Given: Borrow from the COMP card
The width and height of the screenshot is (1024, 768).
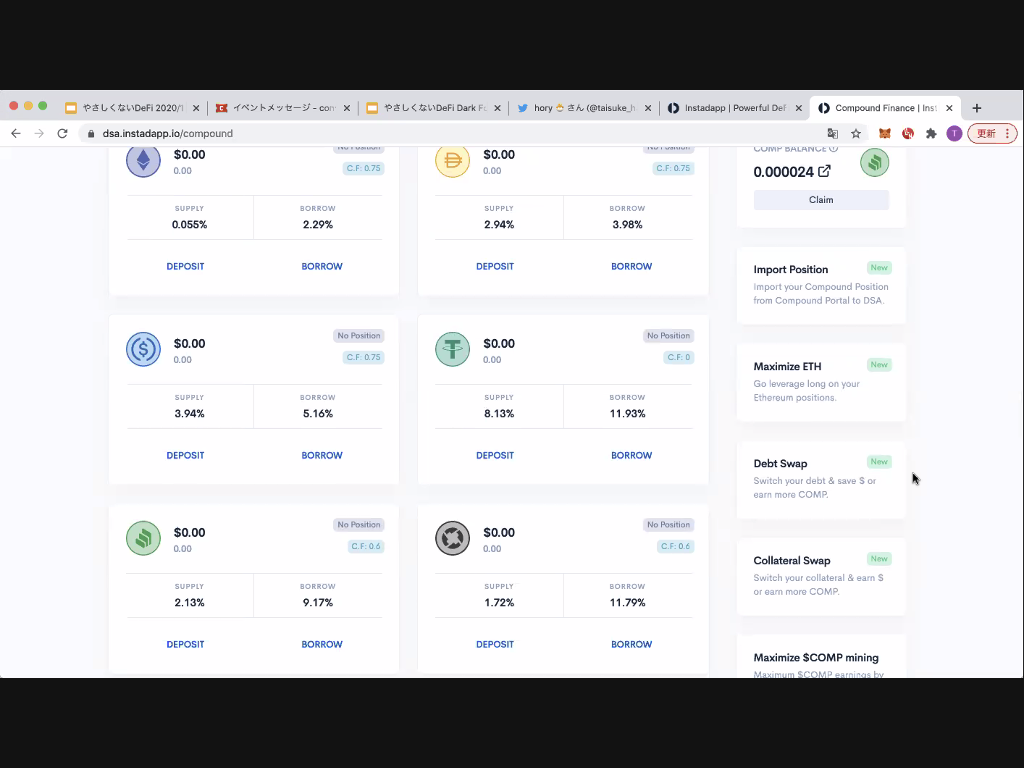Looking at the screenshot, I should [322, 644].
